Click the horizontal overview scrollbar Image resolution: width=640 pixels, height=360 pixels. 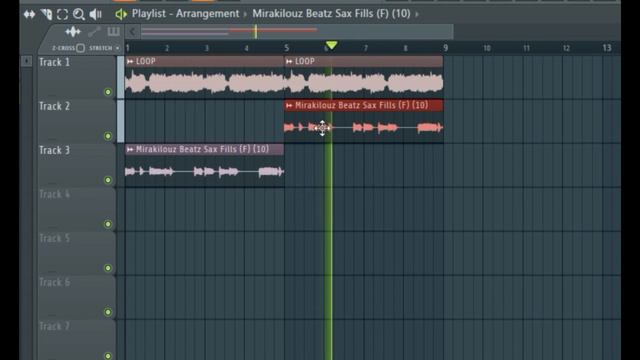[x=297, y=31]
